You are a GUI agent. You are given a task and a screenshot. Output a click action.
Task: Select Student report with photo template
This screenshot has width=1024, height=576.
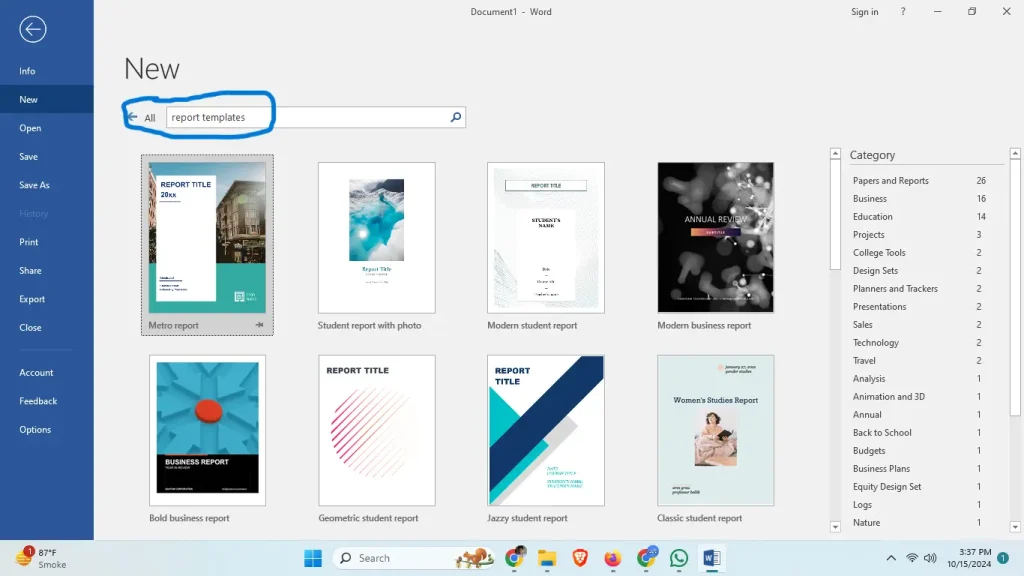coord(376,238)
